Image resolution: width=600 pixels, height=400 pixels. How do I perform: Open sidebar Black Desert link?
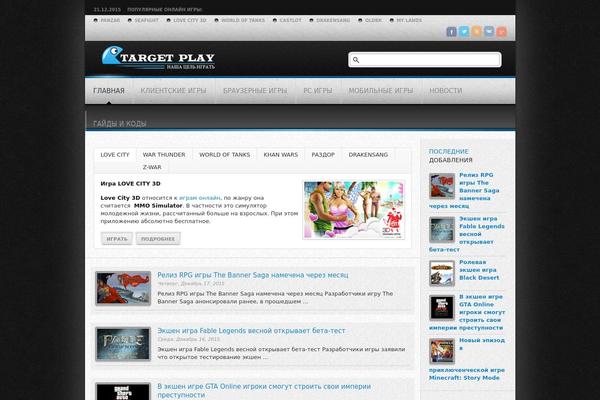point(479,270)
